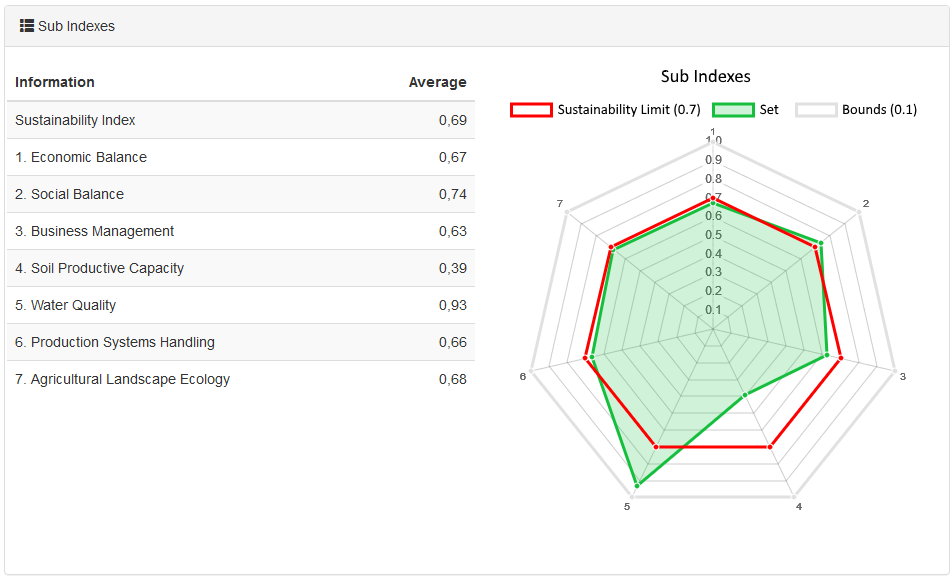Click the Soil Productive Capacity row

[x=240, y=268]
